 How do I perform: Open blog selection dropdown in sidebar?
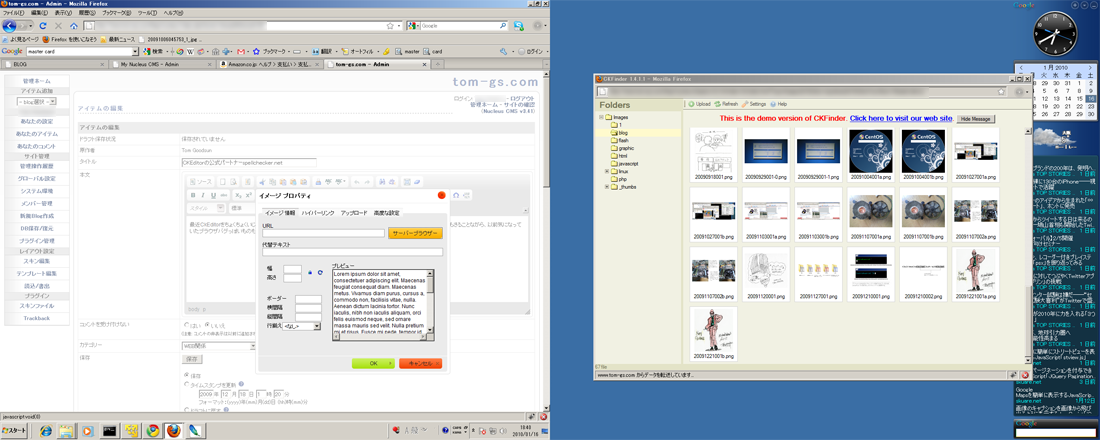click(x=36, y=102)
